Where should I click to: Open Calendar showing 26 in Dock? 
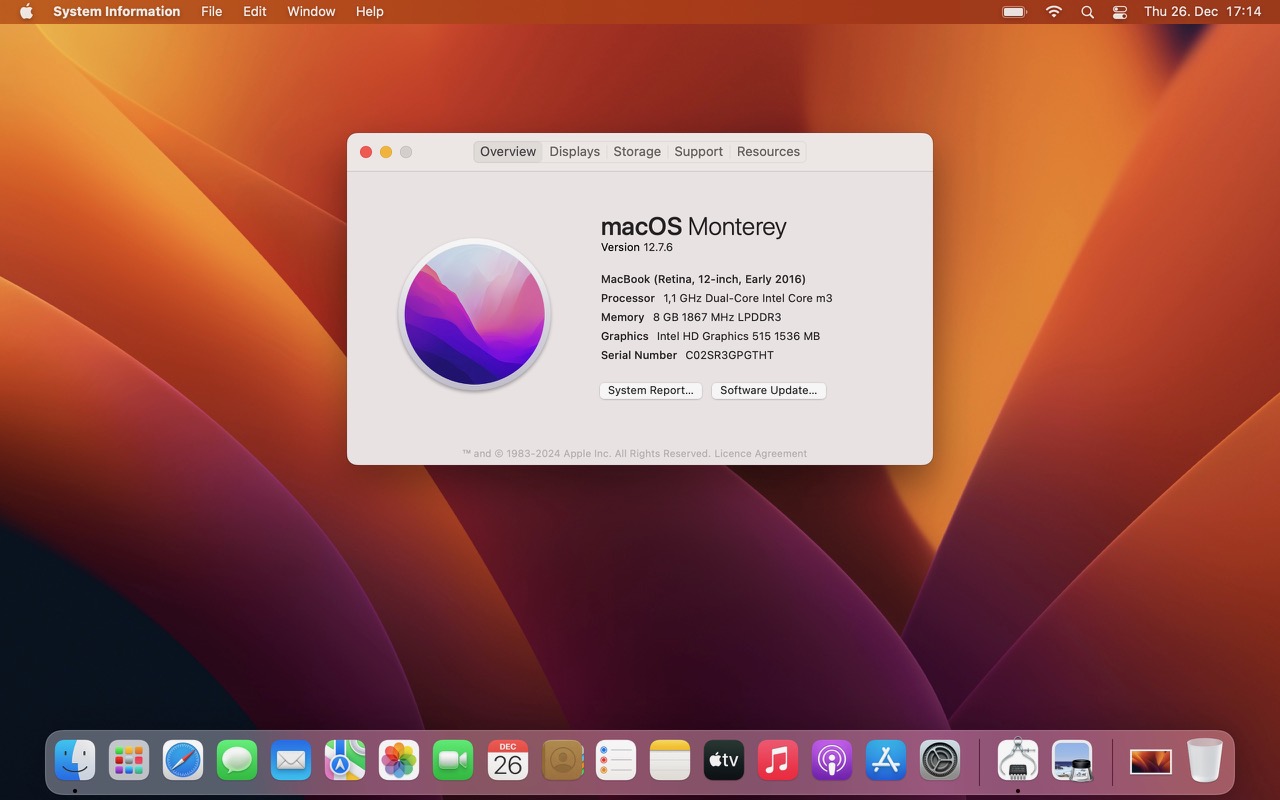(508, 761)
